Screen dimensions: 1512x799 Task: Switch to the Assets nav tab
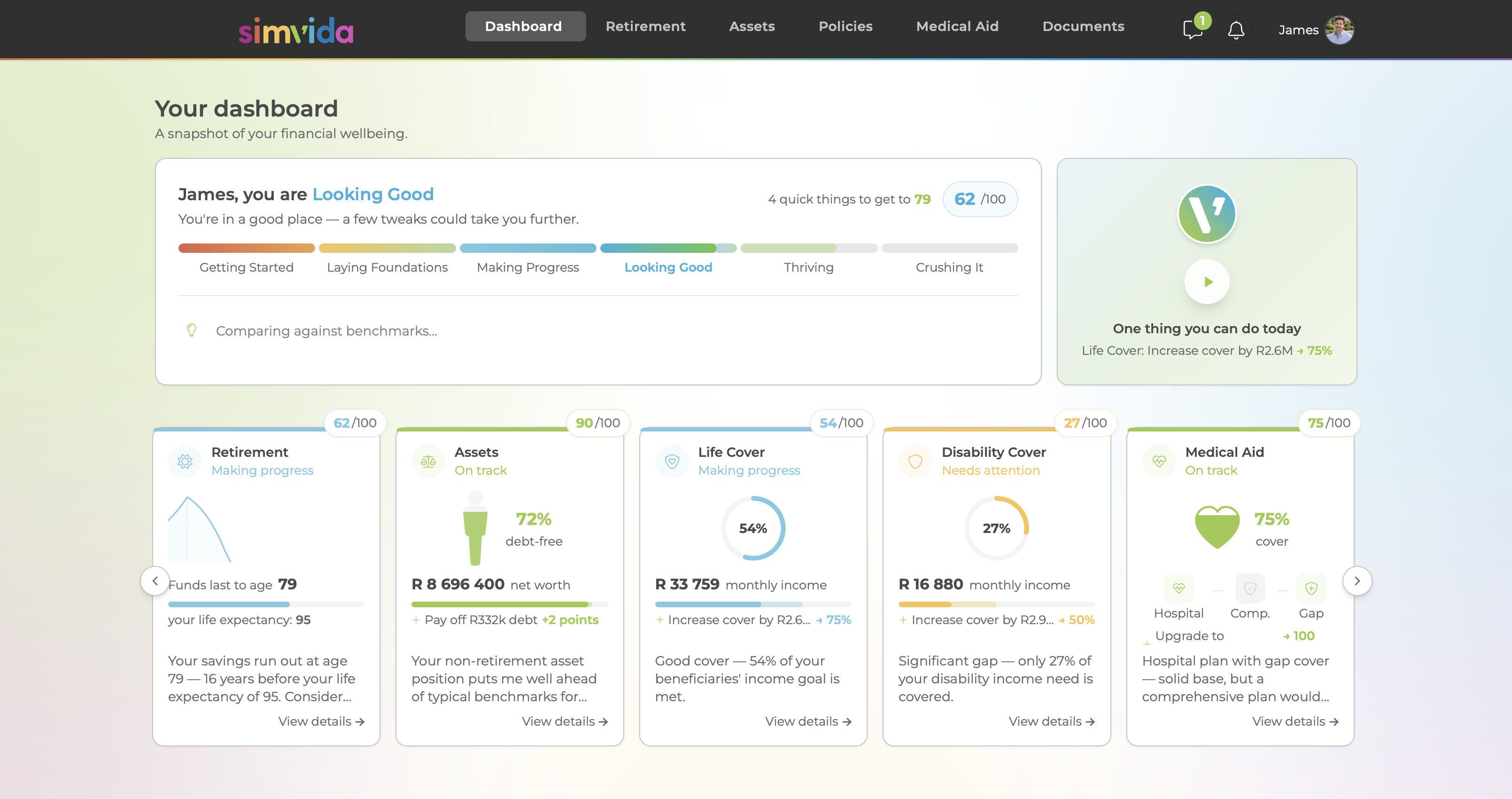(752, 26)
